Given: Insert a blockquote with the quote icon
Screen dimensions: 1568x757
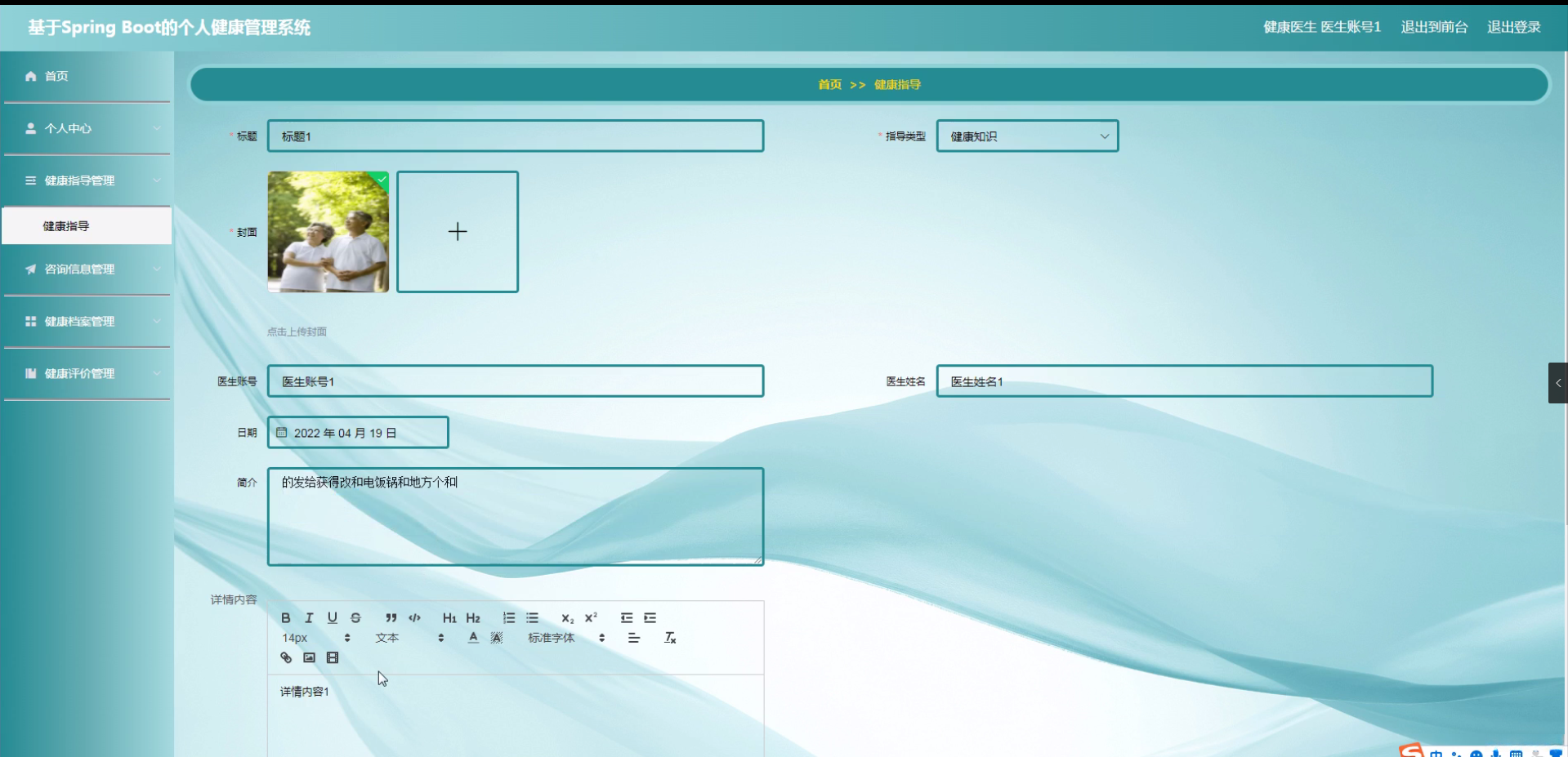Looking at the screenshot, I should (x=391, y=618).
